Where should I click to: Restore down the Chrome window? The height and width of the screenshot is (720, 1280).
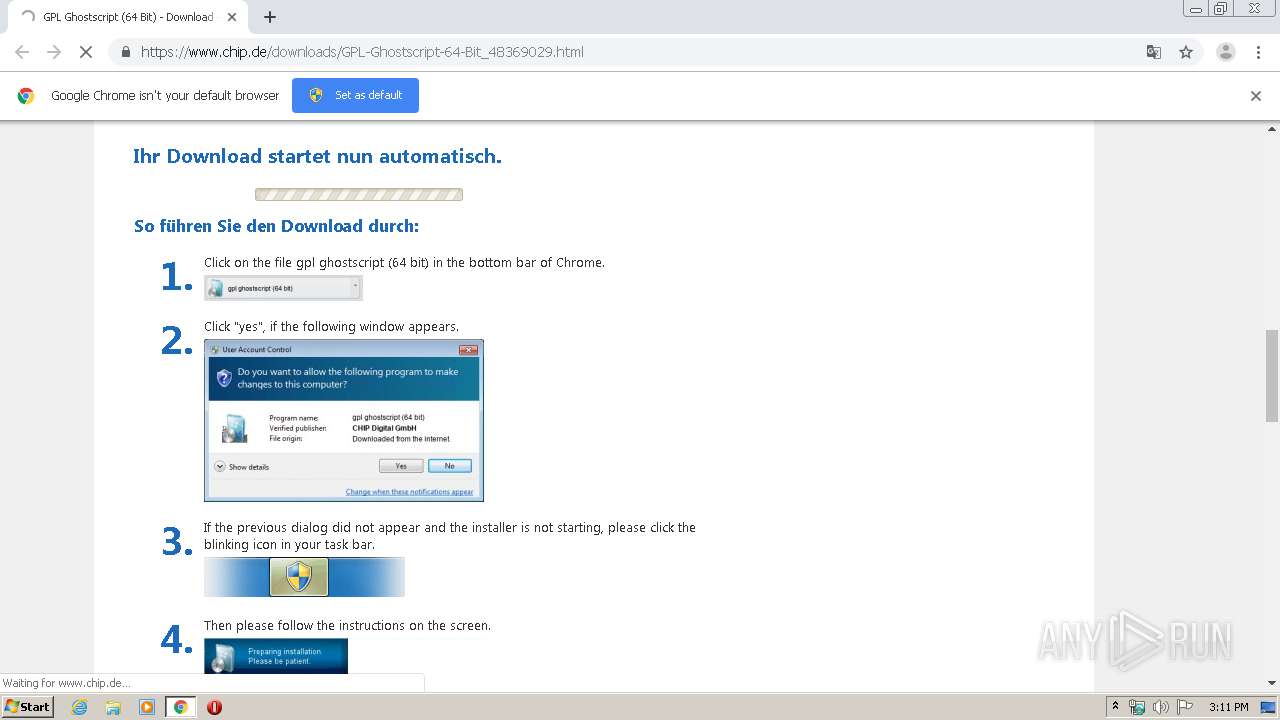click(x=1221, y=8)
